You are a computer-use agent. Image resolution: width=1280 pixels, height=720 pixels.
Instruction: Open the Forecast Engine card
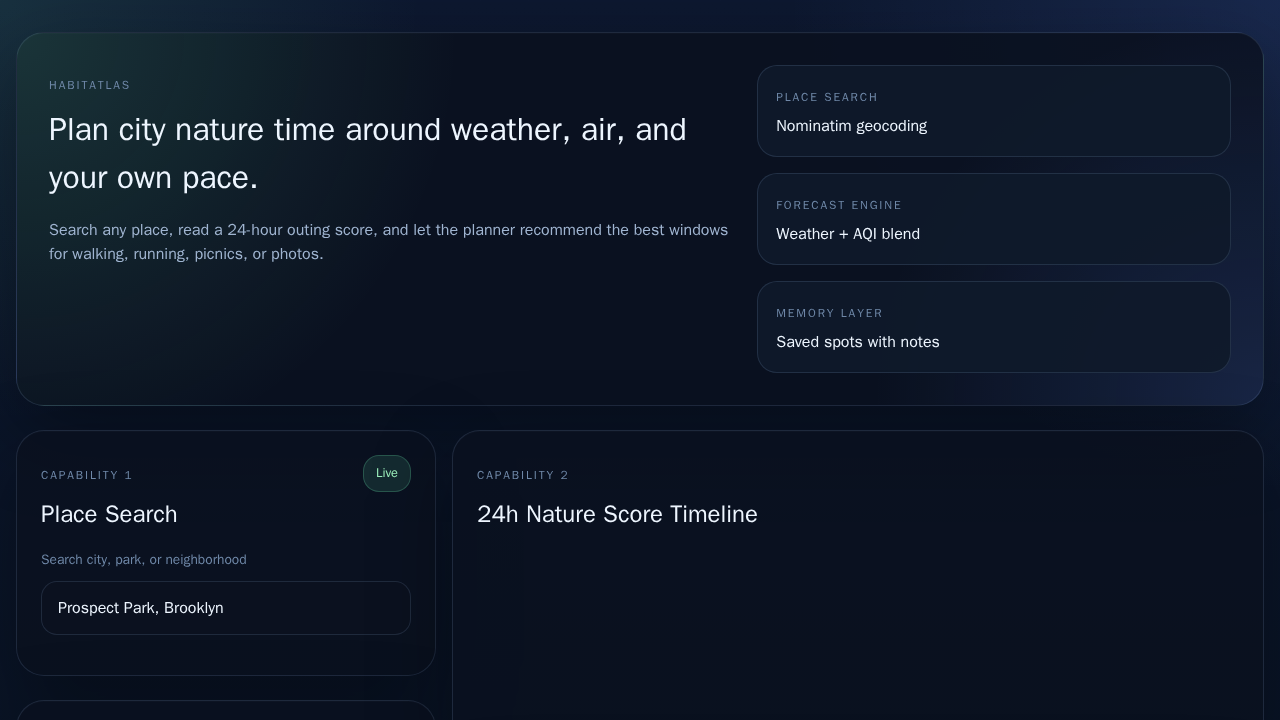(x=993, y=219)
